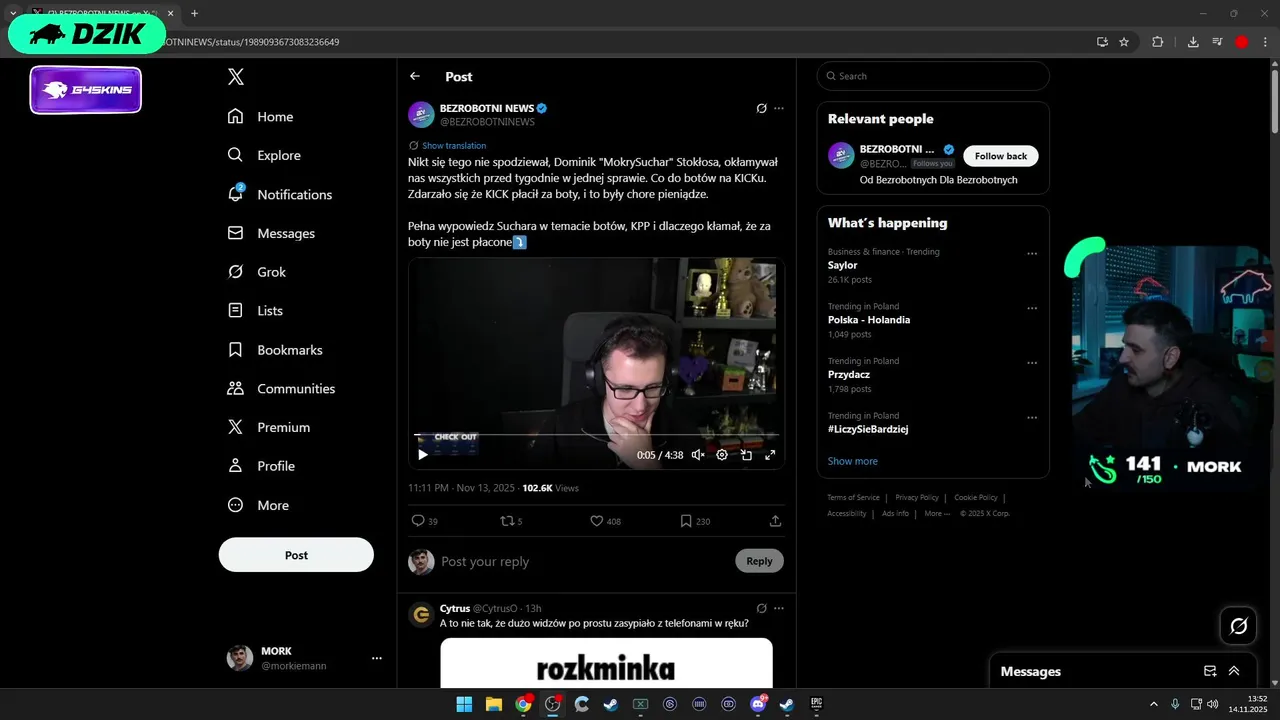Open Communities page

click(x=281, y=388)
